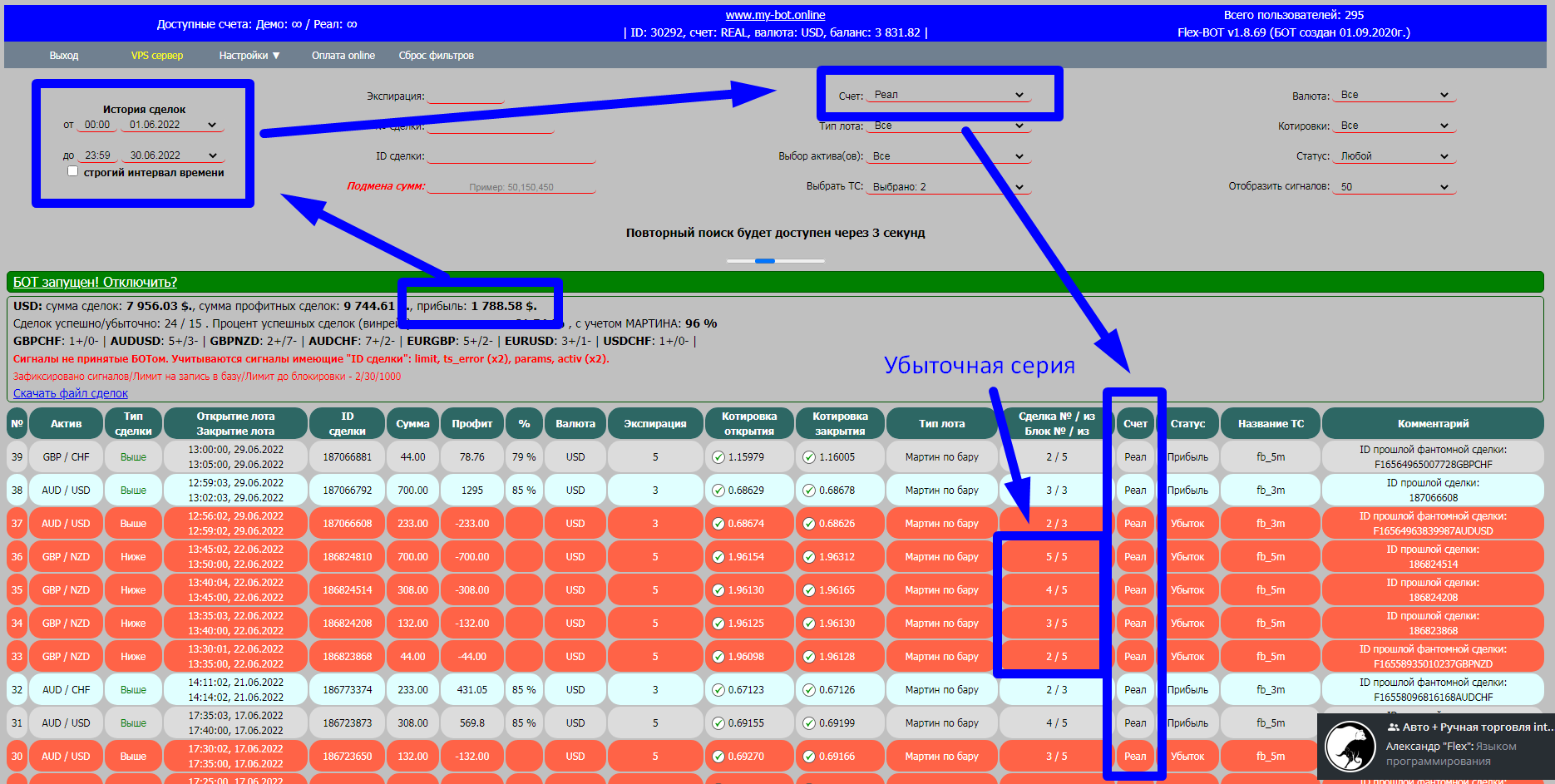Click opening quote check icon for 0.68674
Viewport: 1555px width, 784px height.
tap(718, 523)
